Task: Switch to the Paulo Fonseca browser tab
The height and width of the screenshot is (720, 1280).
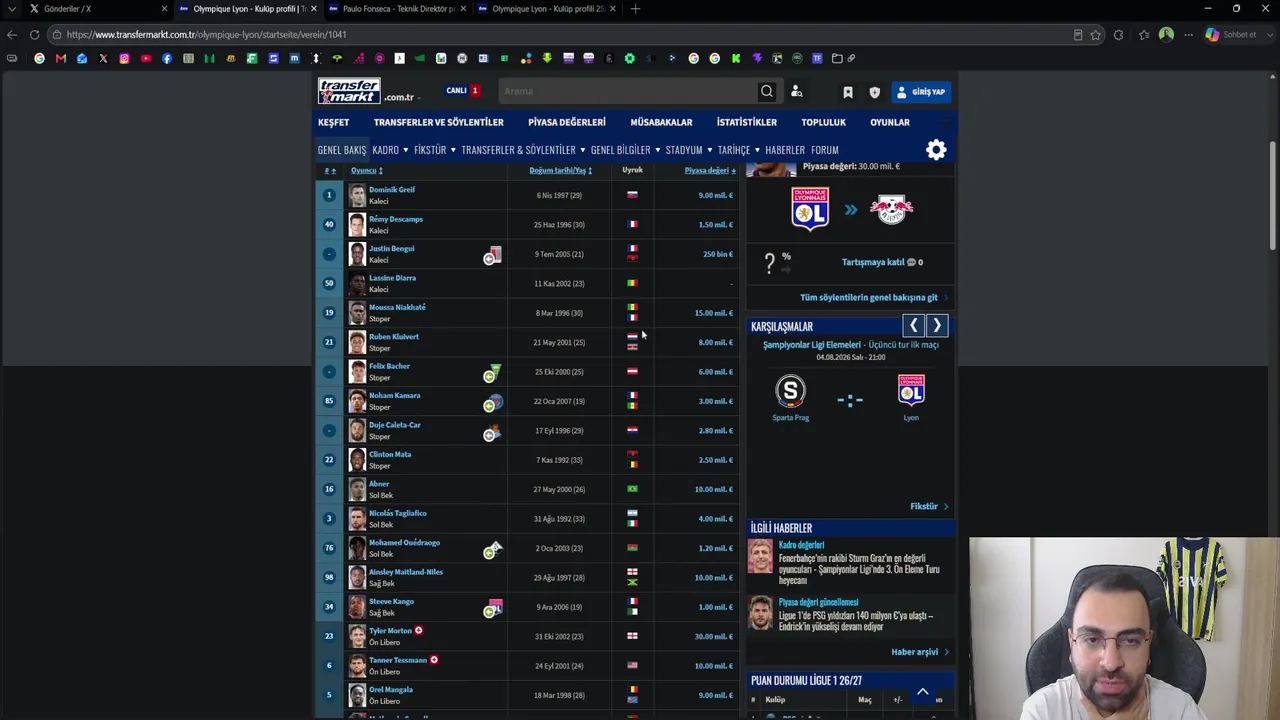Action: coord(397,9)
